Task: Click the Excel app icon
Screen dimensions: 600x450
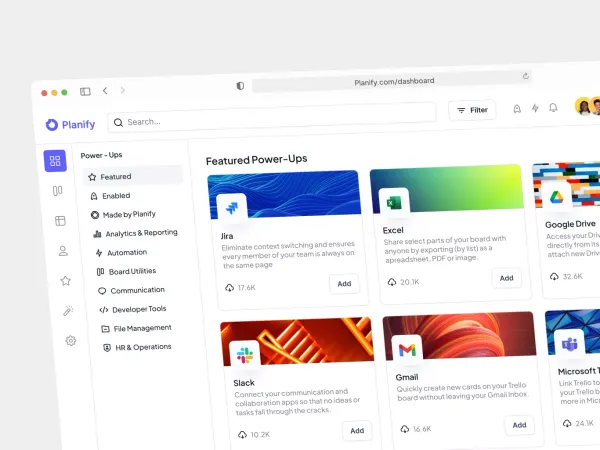Action: tap(394, 203)
